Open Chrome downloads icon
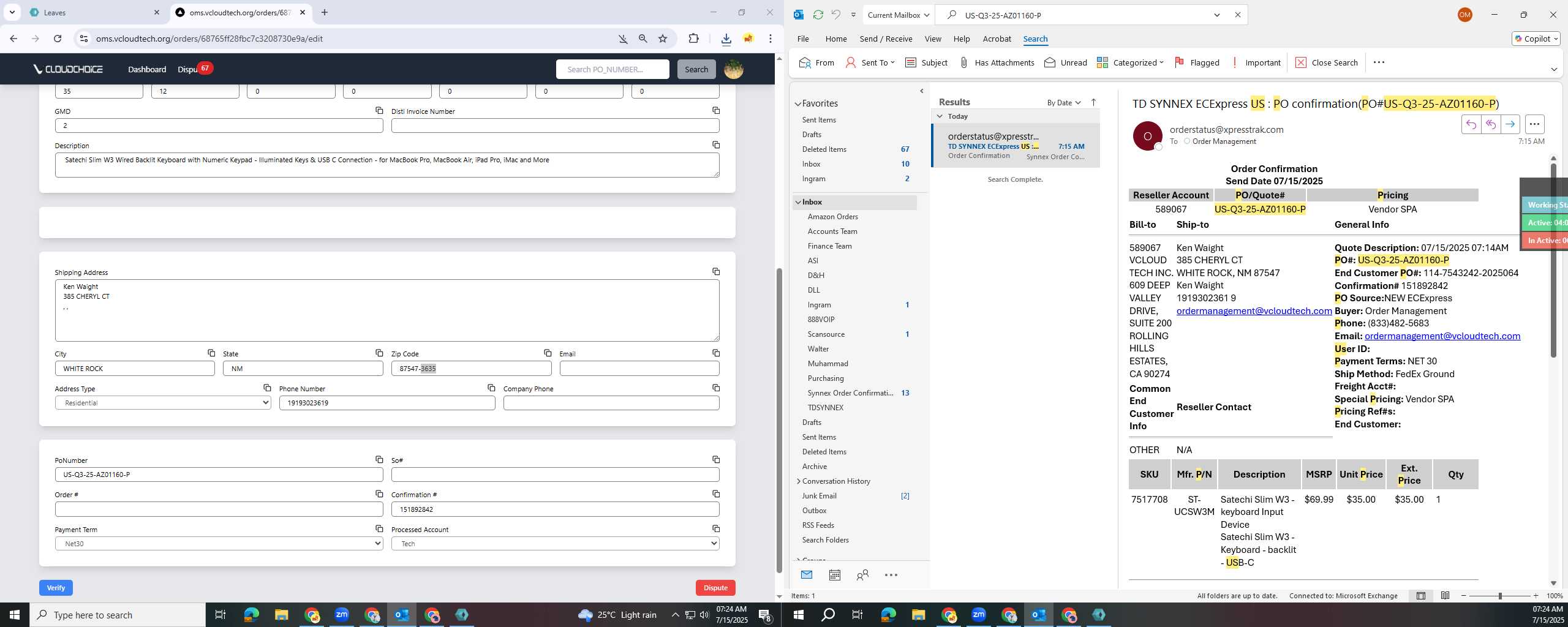The image size is (1568, 627). [726, 39]
